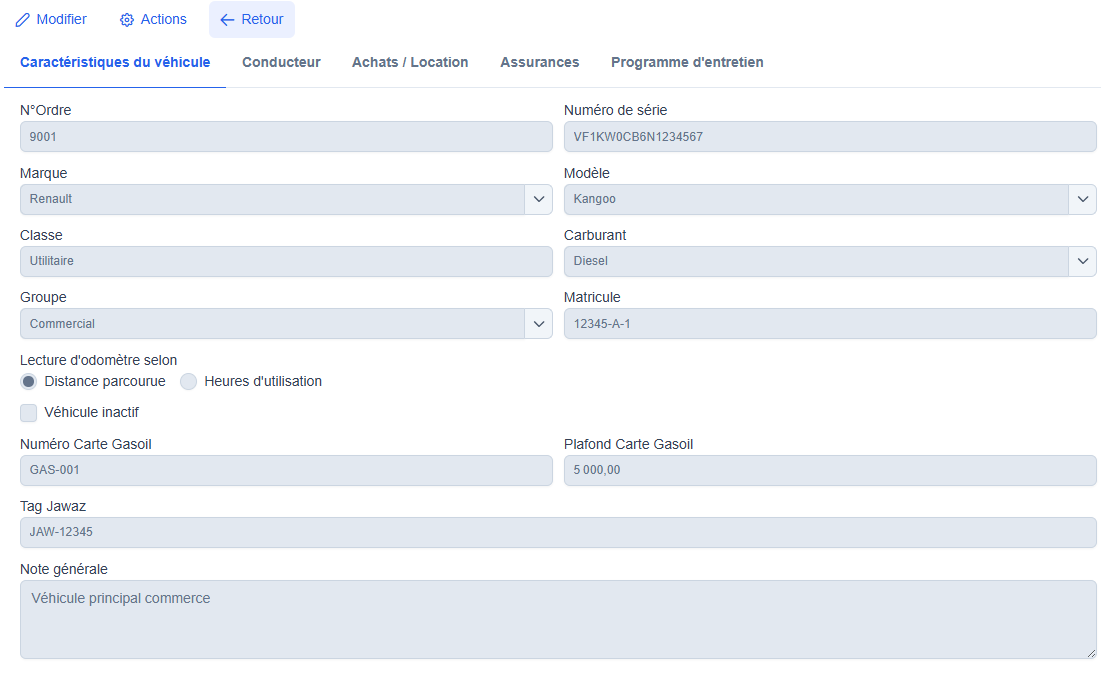Image resolution: width=1101 pixels, height=692 pixels.
Task: Tick the Véhicule inactif checkbox
Action: [29, 412]
